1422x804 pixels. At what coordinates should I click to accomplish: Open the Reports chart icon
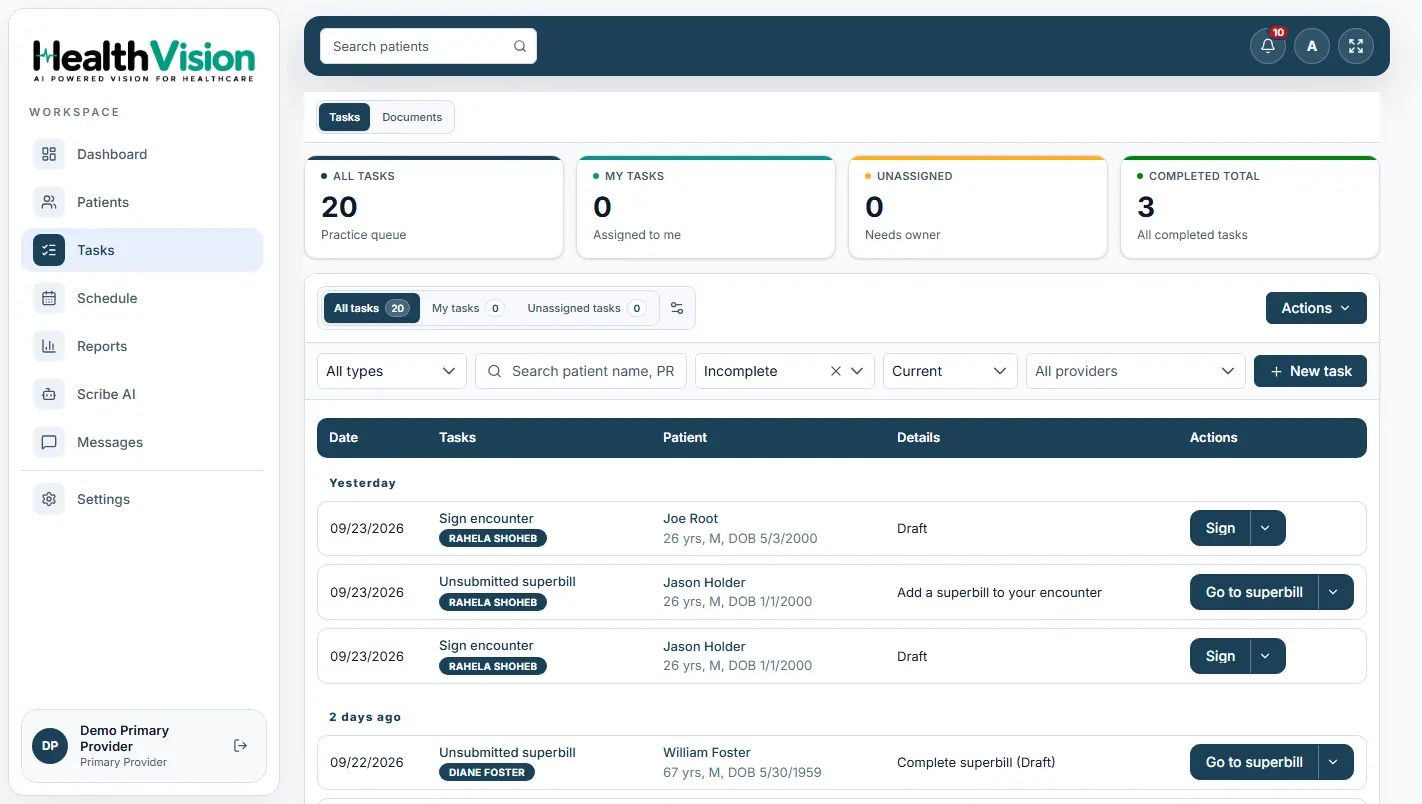(x=49, y=346)
